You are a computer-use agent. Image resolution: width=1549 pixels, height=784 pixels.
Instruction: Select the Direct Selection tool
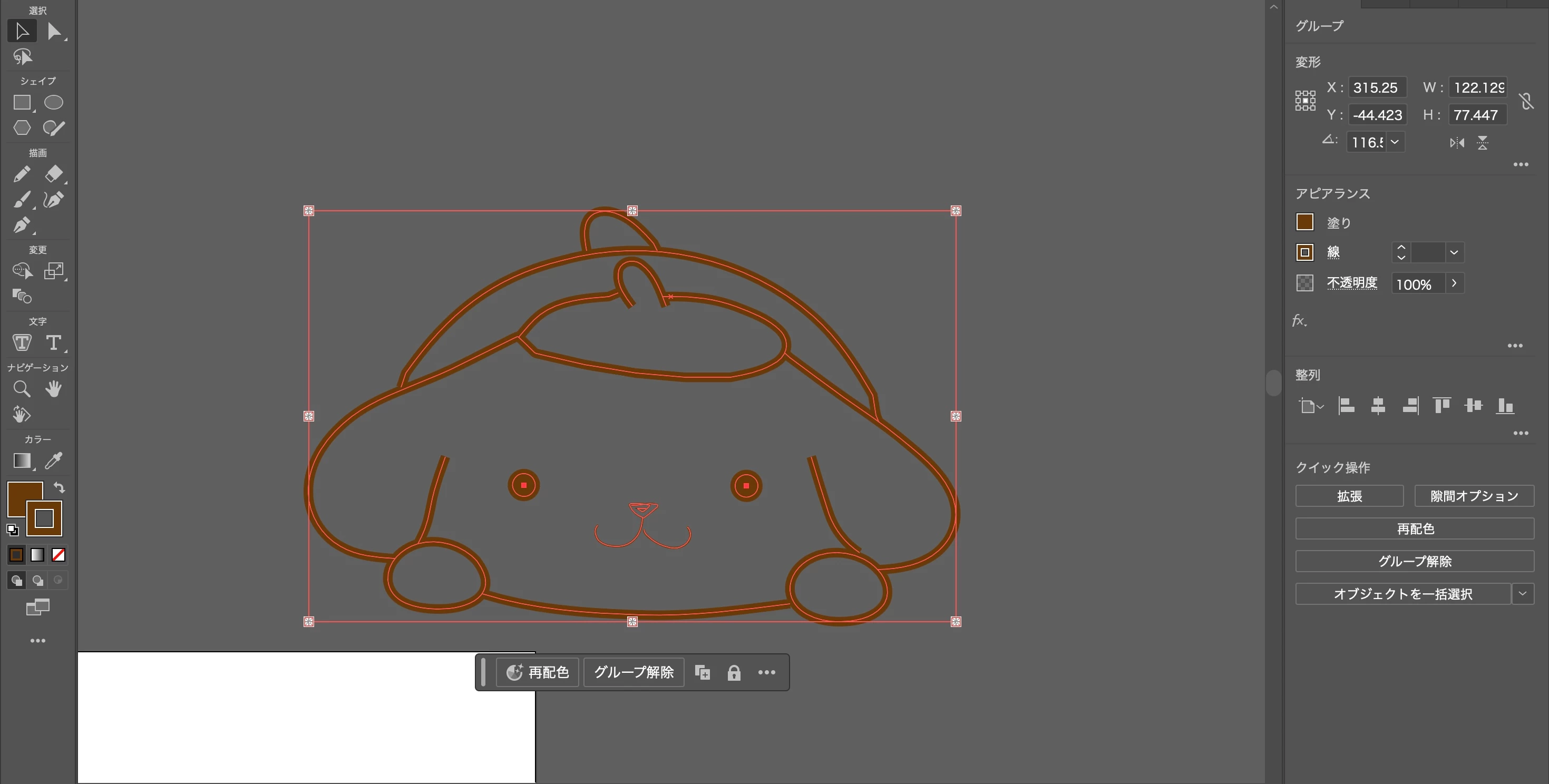(54, 31)
